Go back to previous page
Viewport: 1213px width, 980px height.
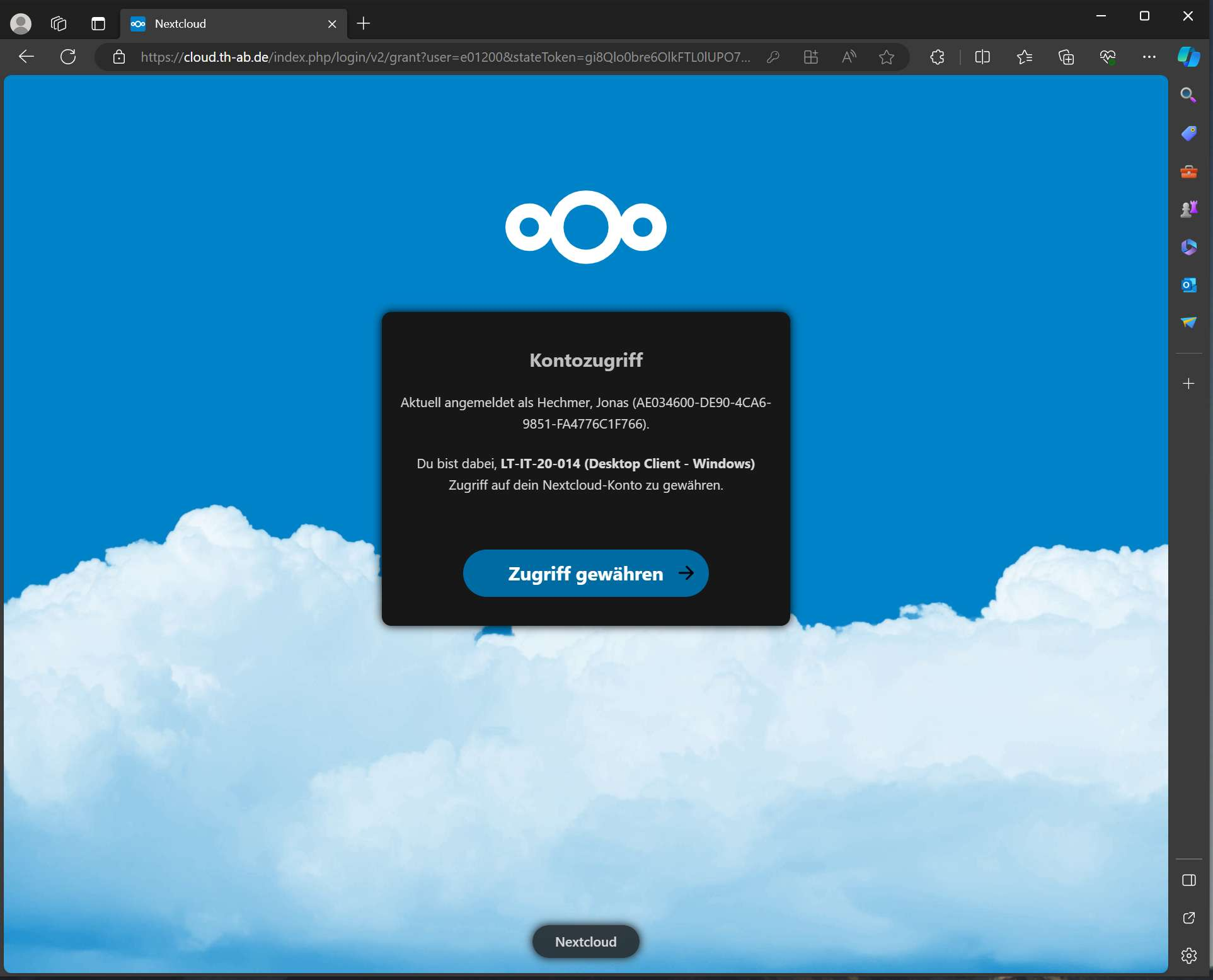point(26,57)
